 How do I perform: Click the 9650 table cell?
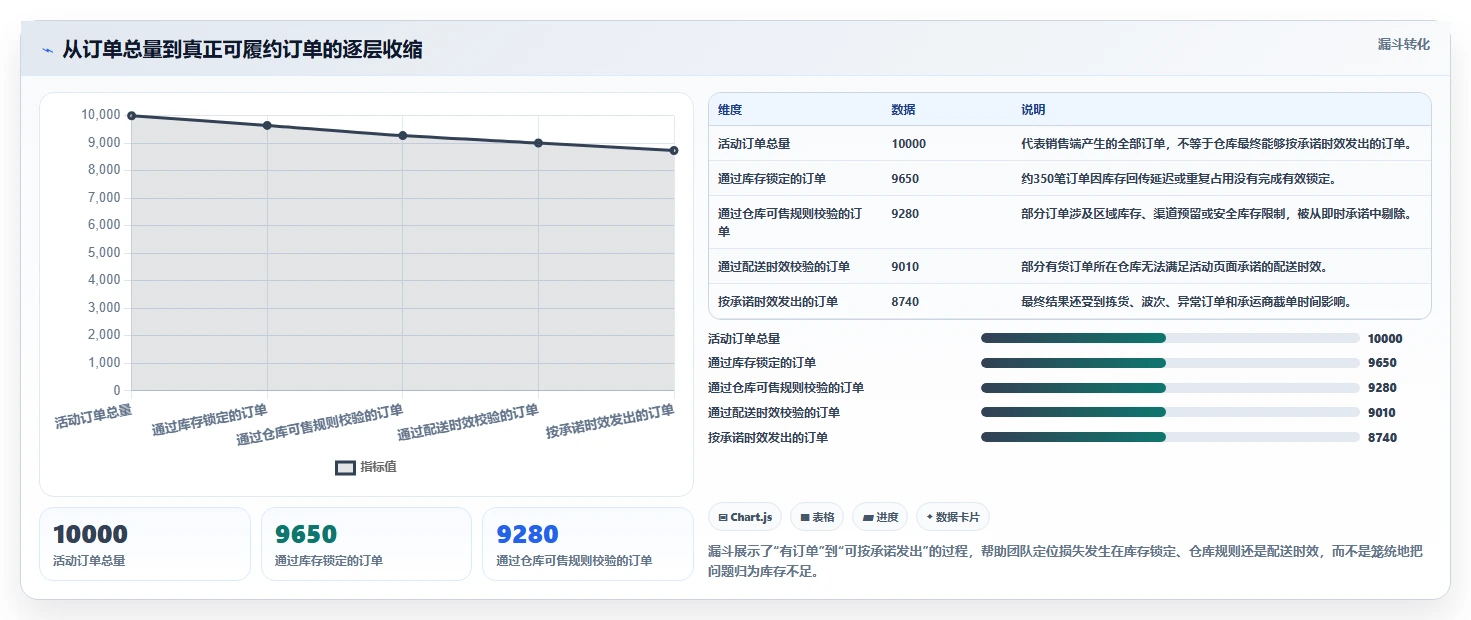905,179
